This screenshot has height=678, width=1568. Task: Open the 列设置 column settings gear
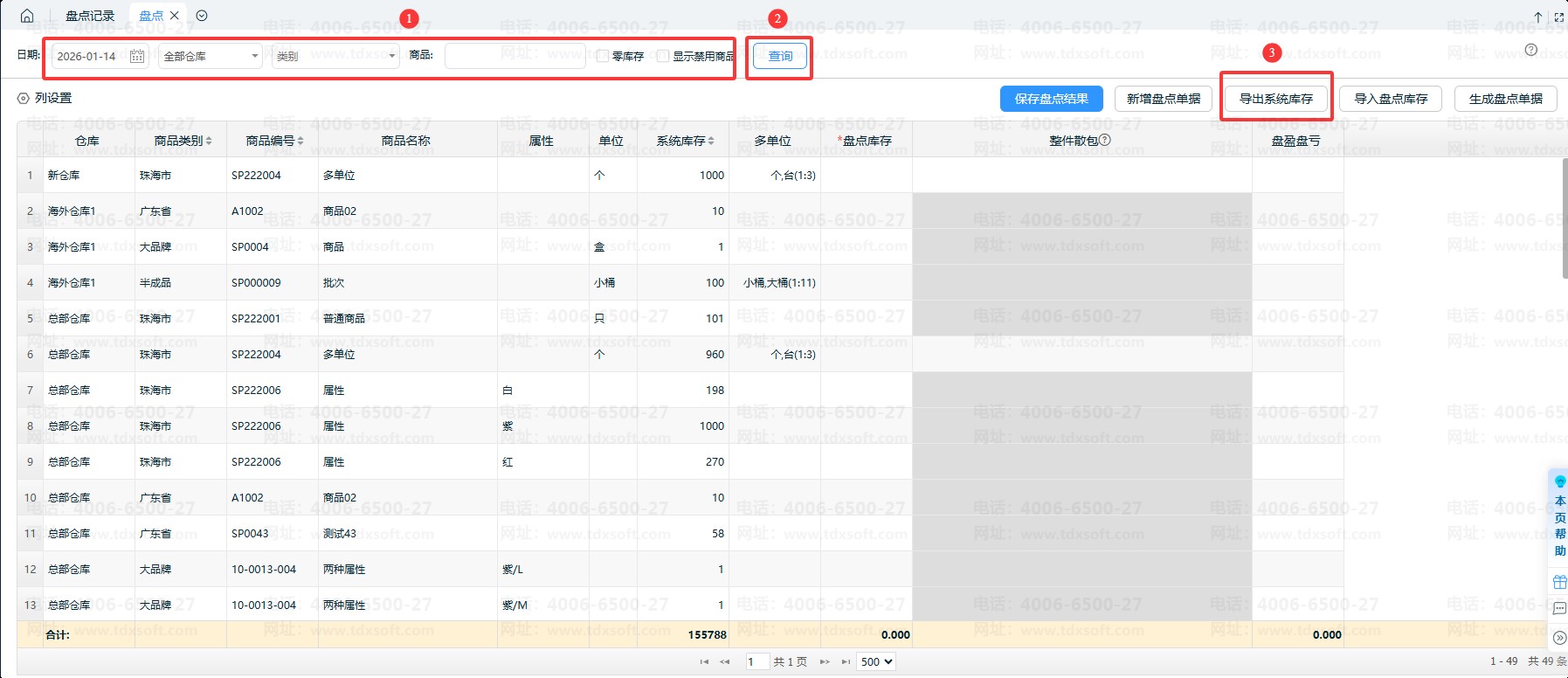pos(24,99)
